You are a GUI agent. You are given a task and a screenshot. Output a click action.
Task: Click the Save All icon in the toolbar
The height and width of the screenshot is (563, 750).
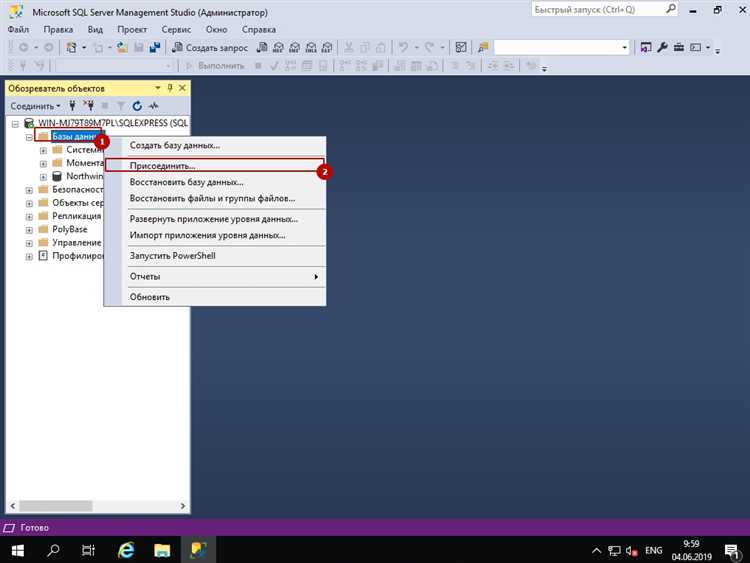pyautogui.click(x=155, y=47)
